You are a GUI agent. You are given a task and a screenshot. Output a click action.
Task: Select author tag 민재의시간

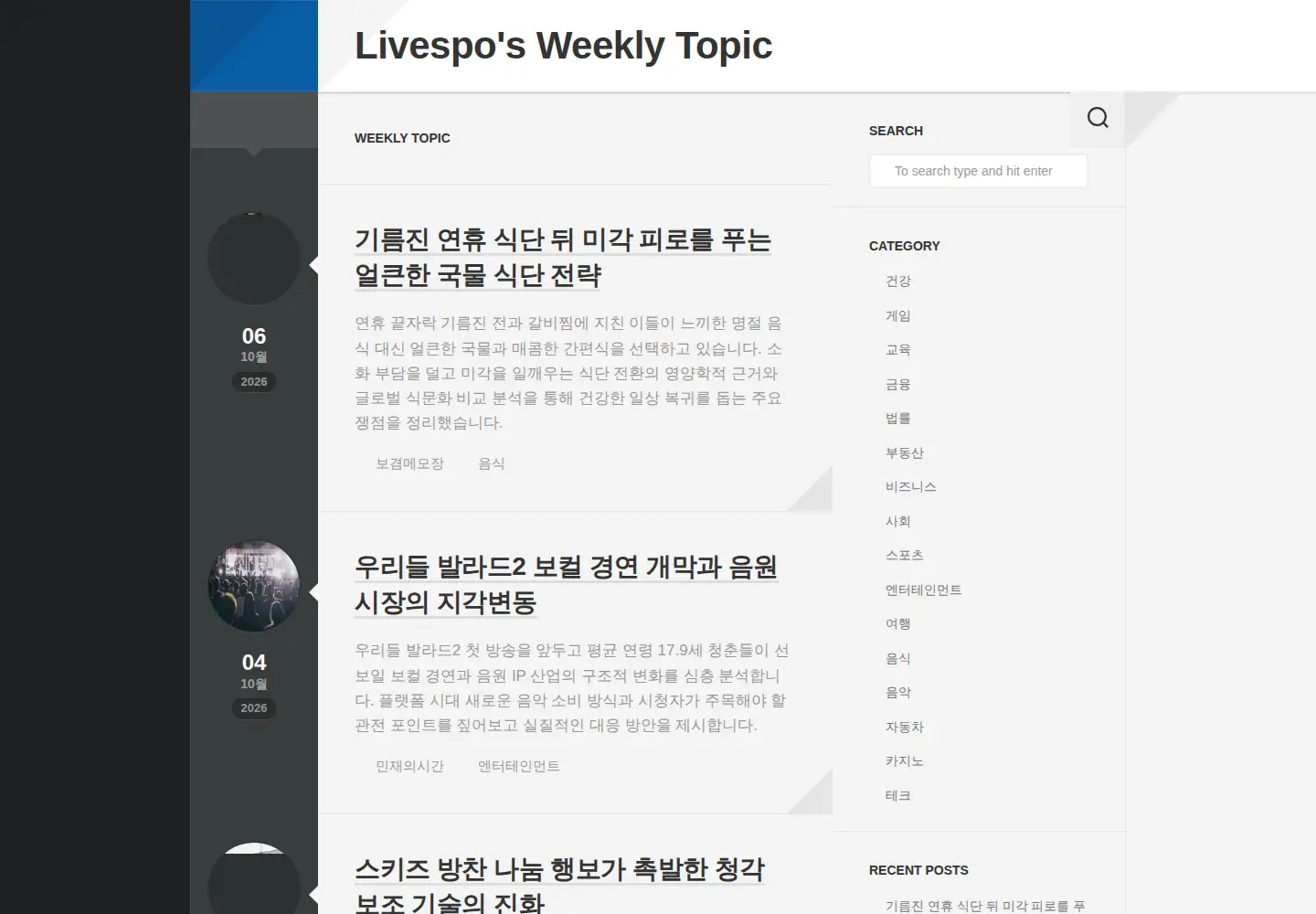tap(409, 766)
